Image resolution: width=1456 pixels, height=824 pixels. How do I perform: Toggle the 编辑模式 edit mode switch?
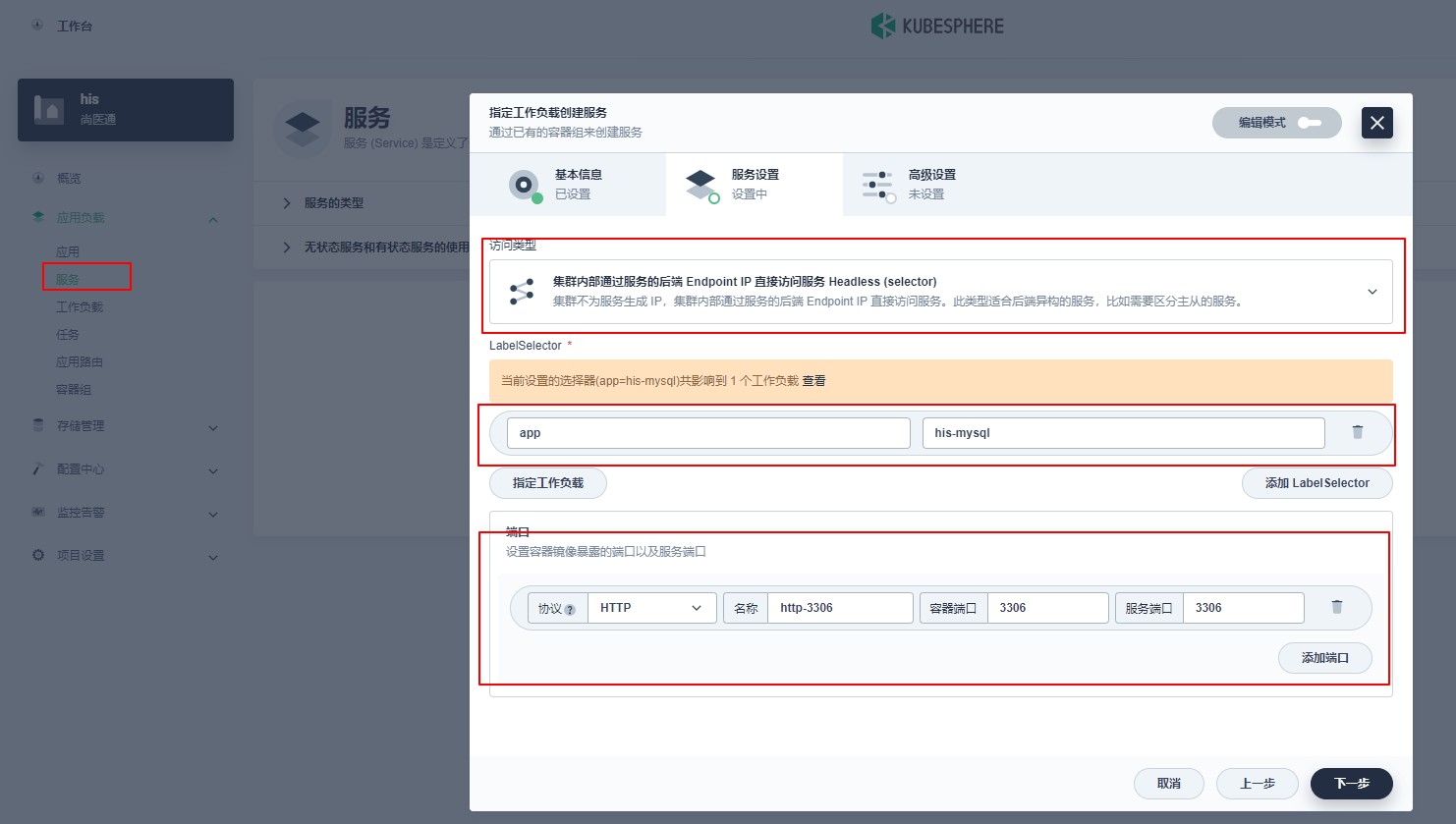coord(1309,123)
